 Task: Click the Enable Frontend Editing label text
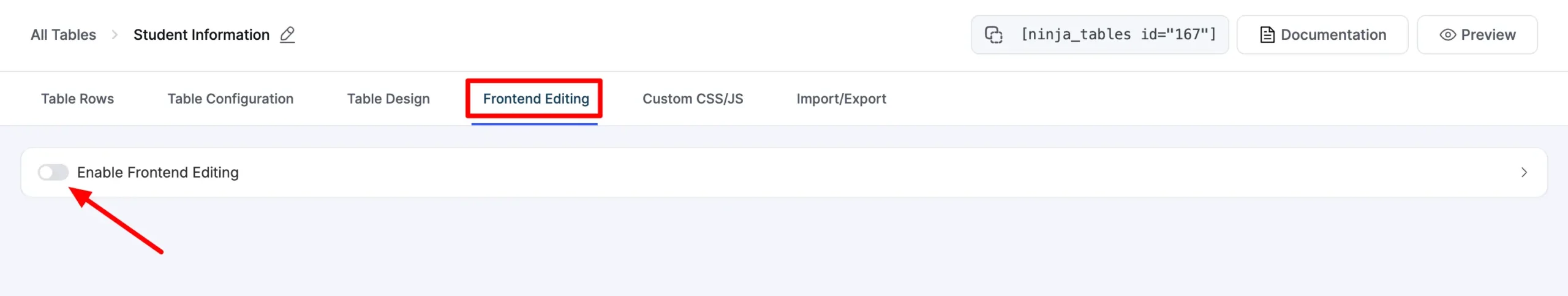[x=158, y=172]
